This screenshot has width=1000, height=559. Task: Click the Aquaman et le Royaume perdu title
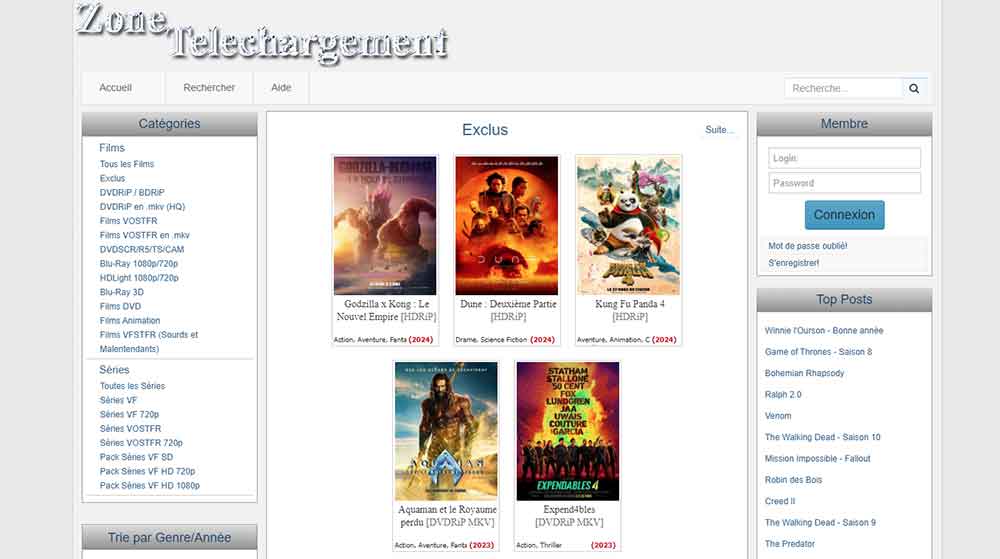pos(447,516)
